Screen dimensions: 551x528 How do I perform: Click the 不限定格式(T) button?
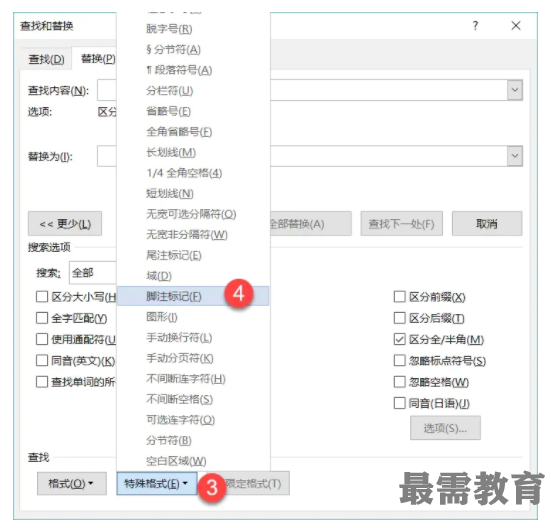click(x=255, y=484)
